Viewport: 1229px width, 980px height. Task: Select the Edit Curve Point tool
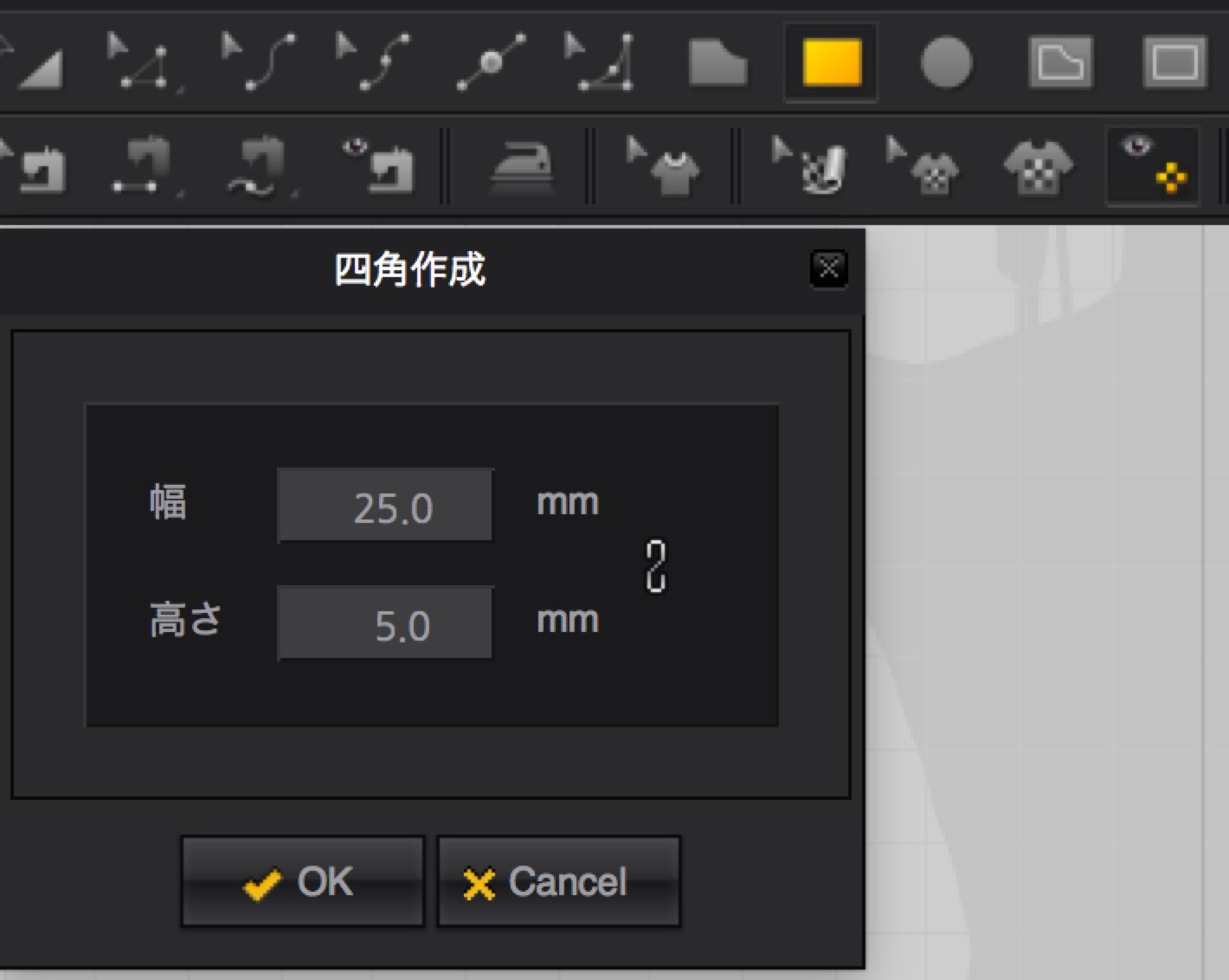373,62
